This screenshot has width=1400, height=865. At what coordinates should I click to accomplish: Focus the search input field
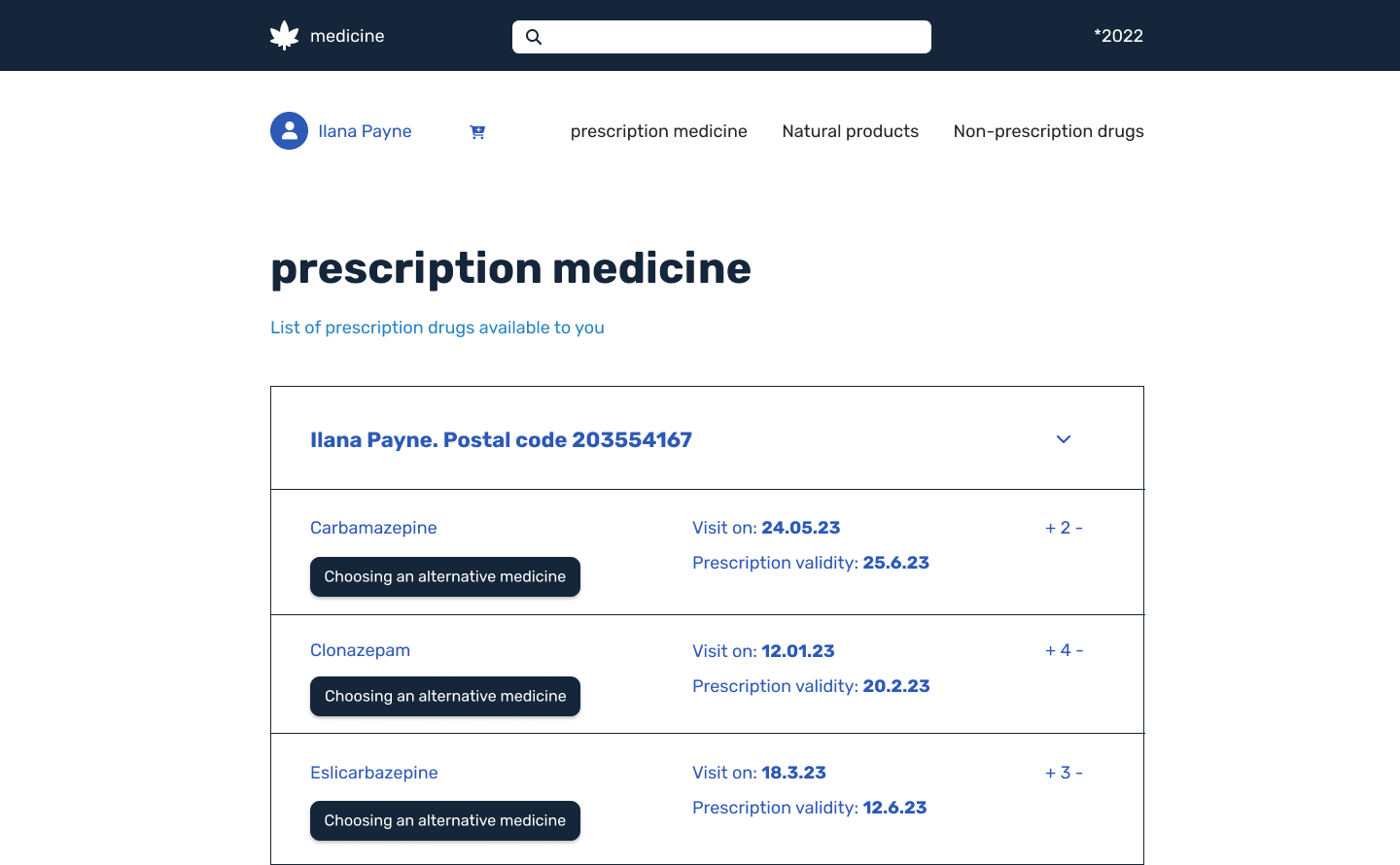[721, 37]
